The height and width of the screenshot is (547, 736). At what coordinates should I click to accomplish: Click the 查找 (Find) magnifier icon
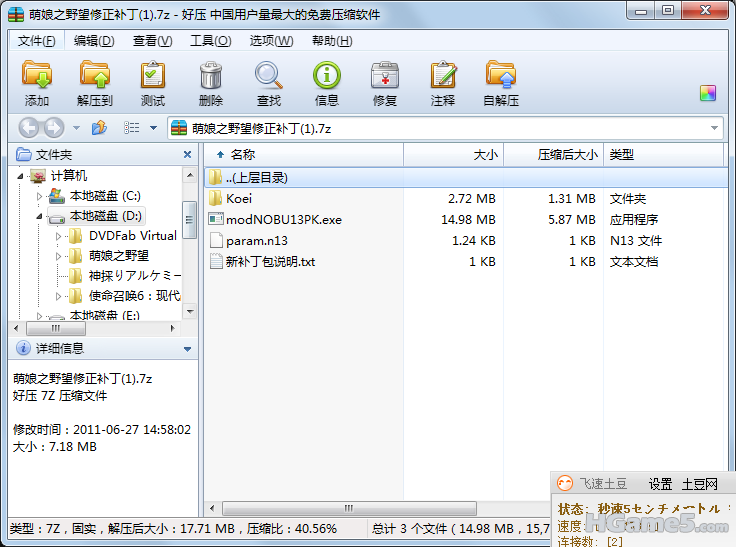(268, 75)
